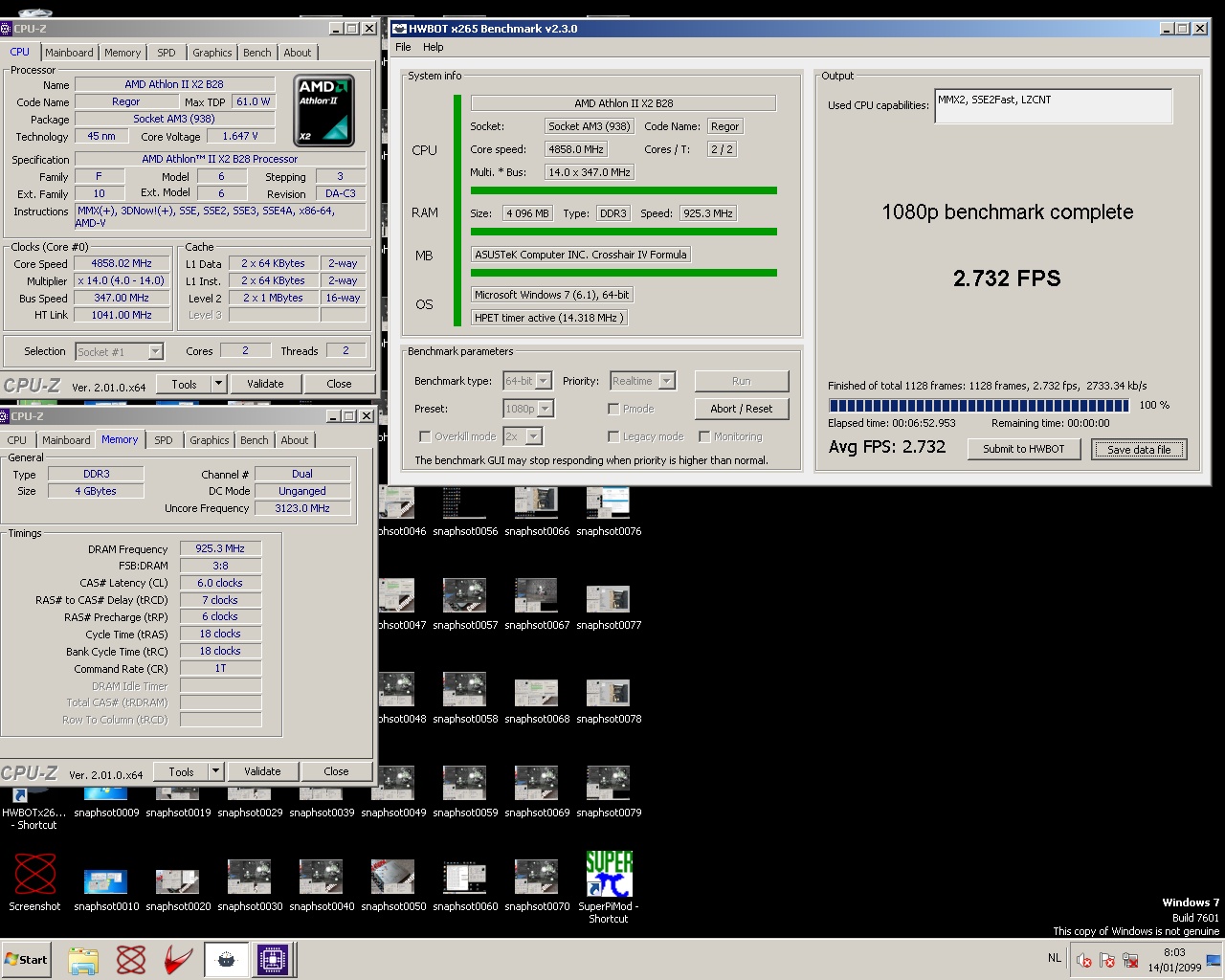Click the NL language indicator
Viewport: 1225px width, 980px height.
pos(1054,957)
